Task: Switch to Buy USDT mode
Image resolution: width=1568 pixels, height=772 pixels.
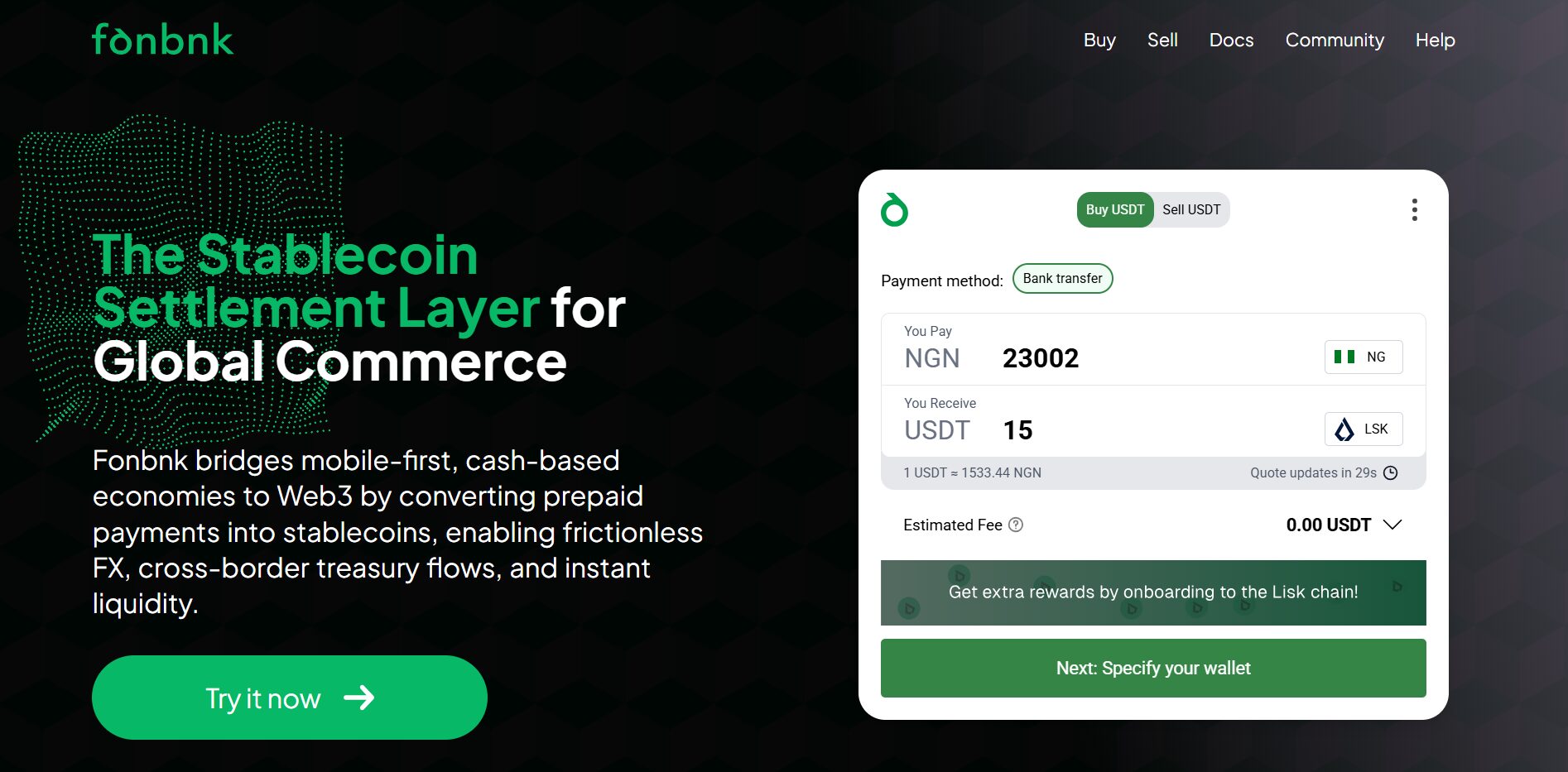Action: click(1114, 210)
